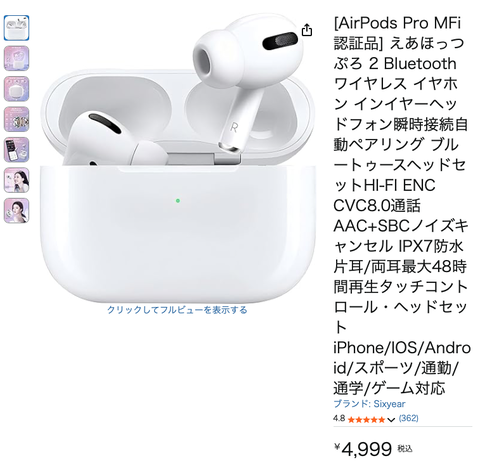
Task: Open the large AirPods product image
Action: pyautogui.click(x=178, y=159)
